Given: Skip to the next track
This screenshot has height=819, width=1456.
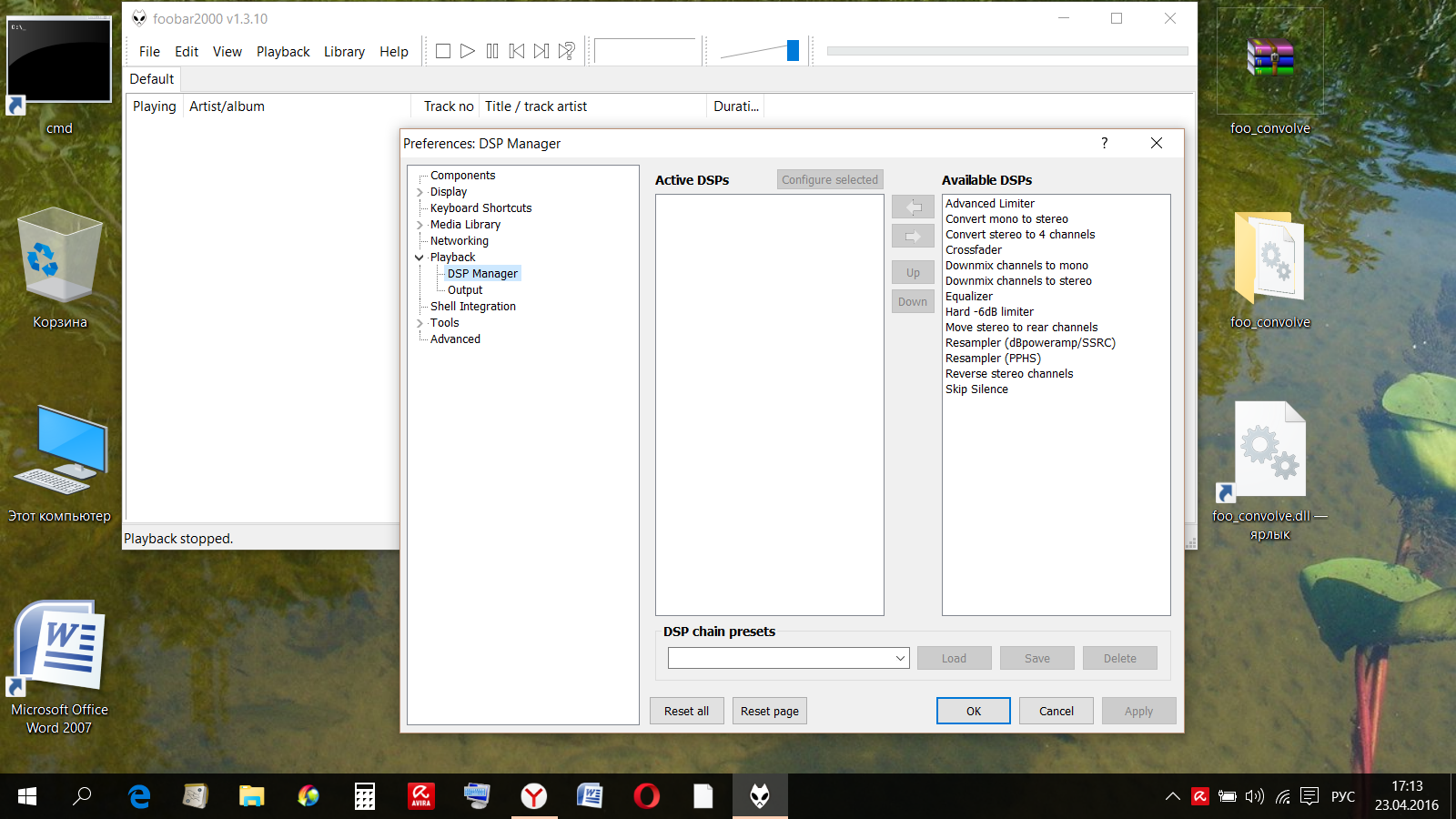Looking at the screenshot, I should [x=541, y=51].
